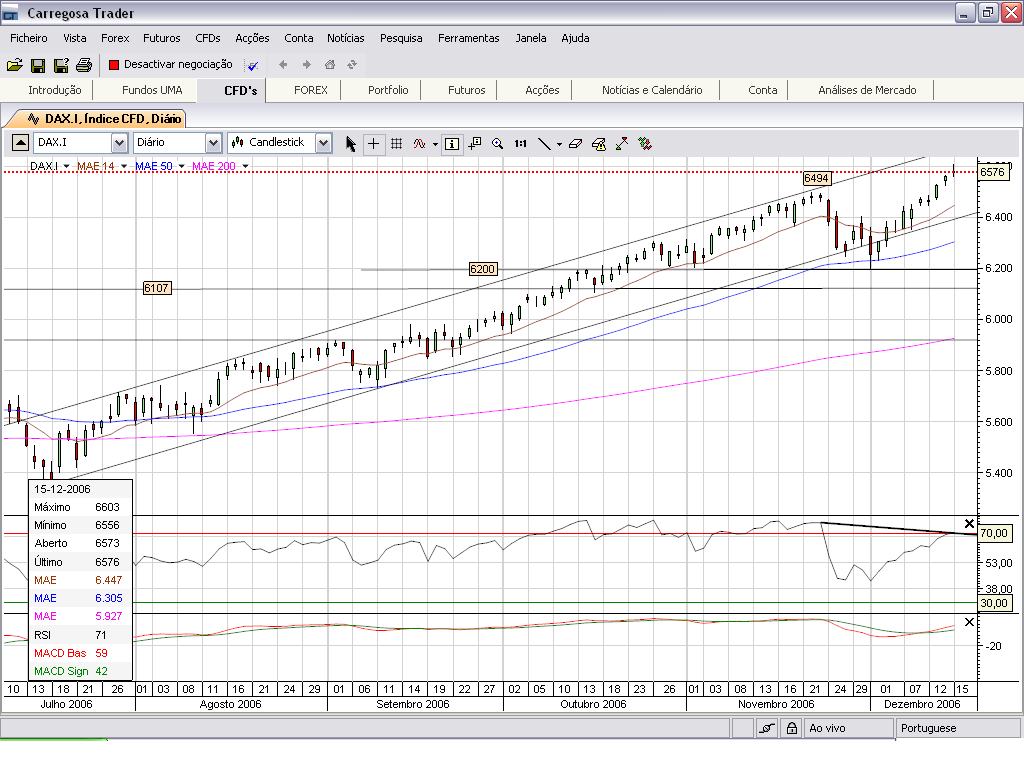The height and width of the screenshot is (768, 1024).
Task: Close the RSI indicator panel
Action: click(x=969, y=524)
